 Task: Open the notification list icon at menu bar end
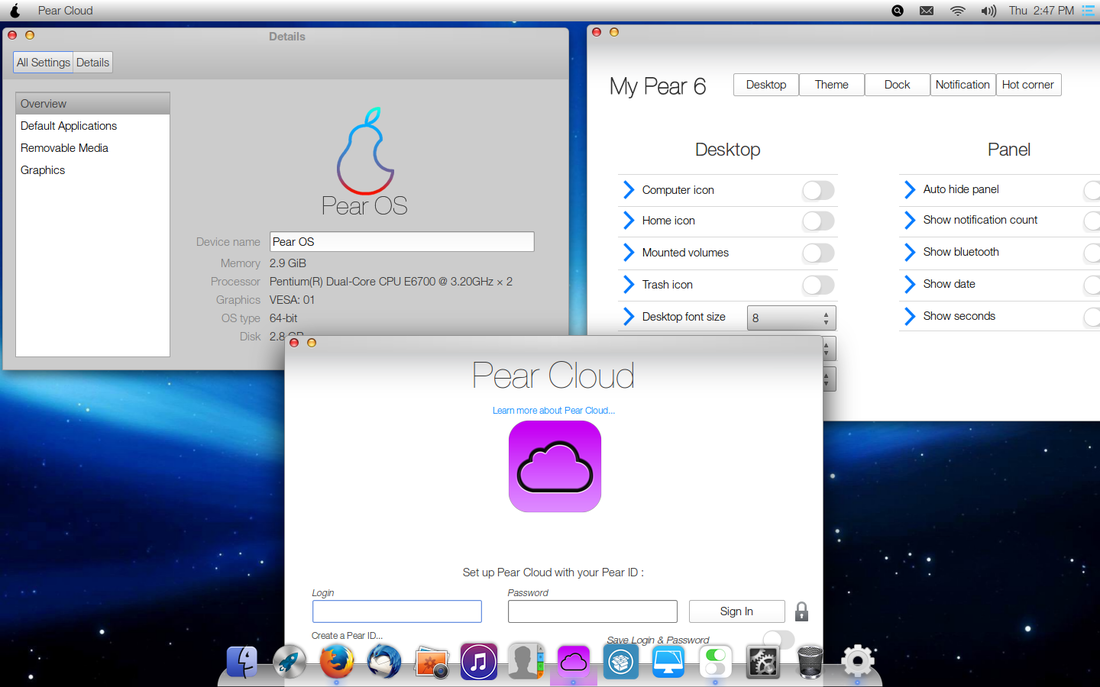1087,11
